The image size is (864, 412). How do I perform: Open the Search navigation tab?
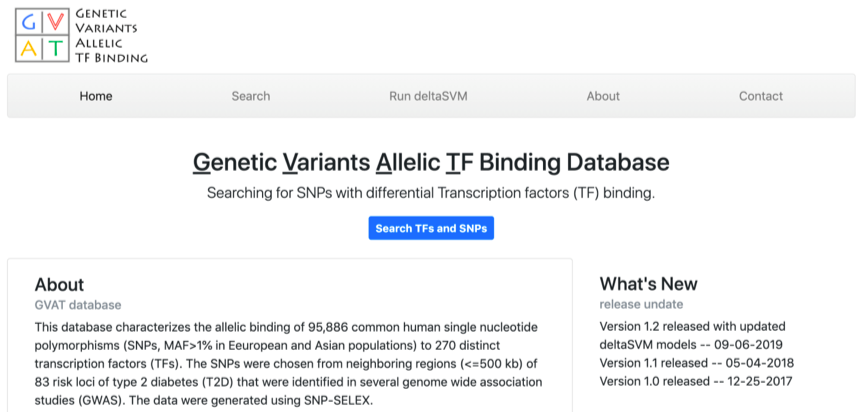(x=251, y=96)
